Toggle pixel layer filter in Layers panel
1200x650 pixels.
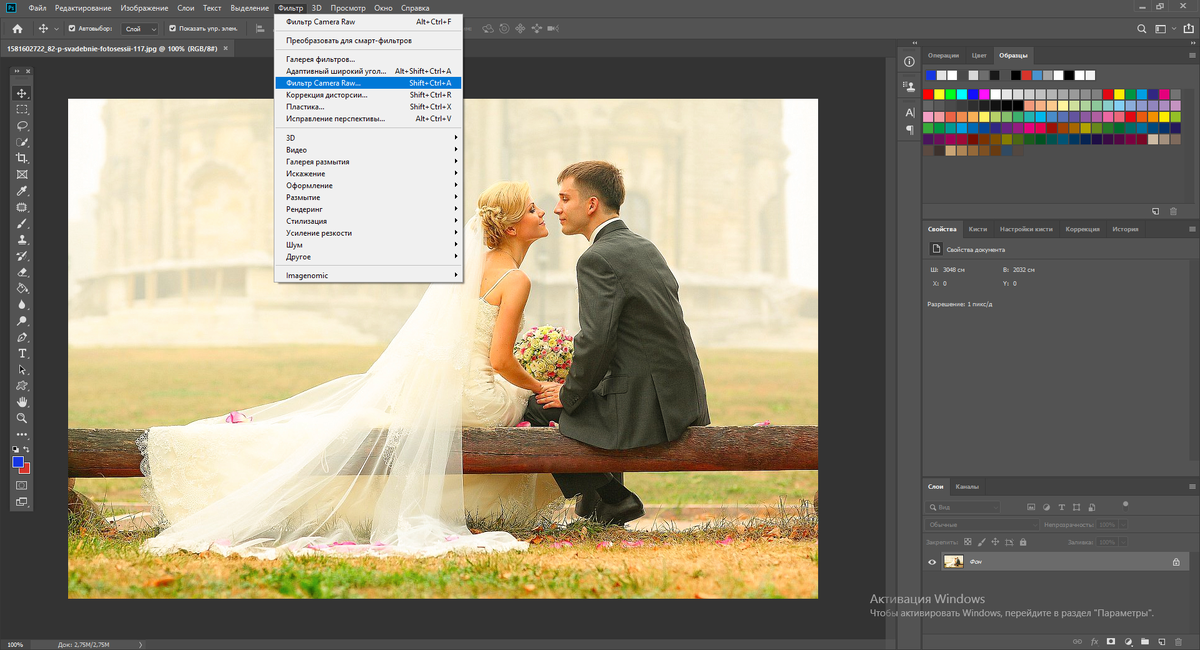[1032, 507]
